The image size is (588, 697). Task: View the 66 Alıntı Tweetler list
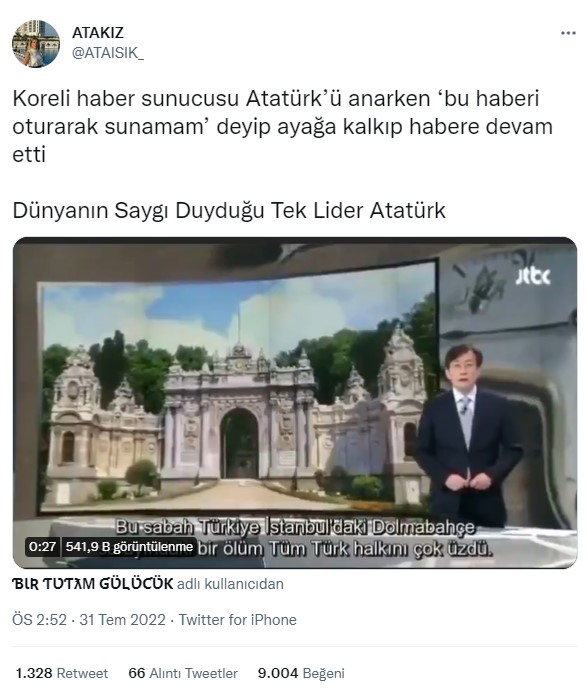(183, 673)
